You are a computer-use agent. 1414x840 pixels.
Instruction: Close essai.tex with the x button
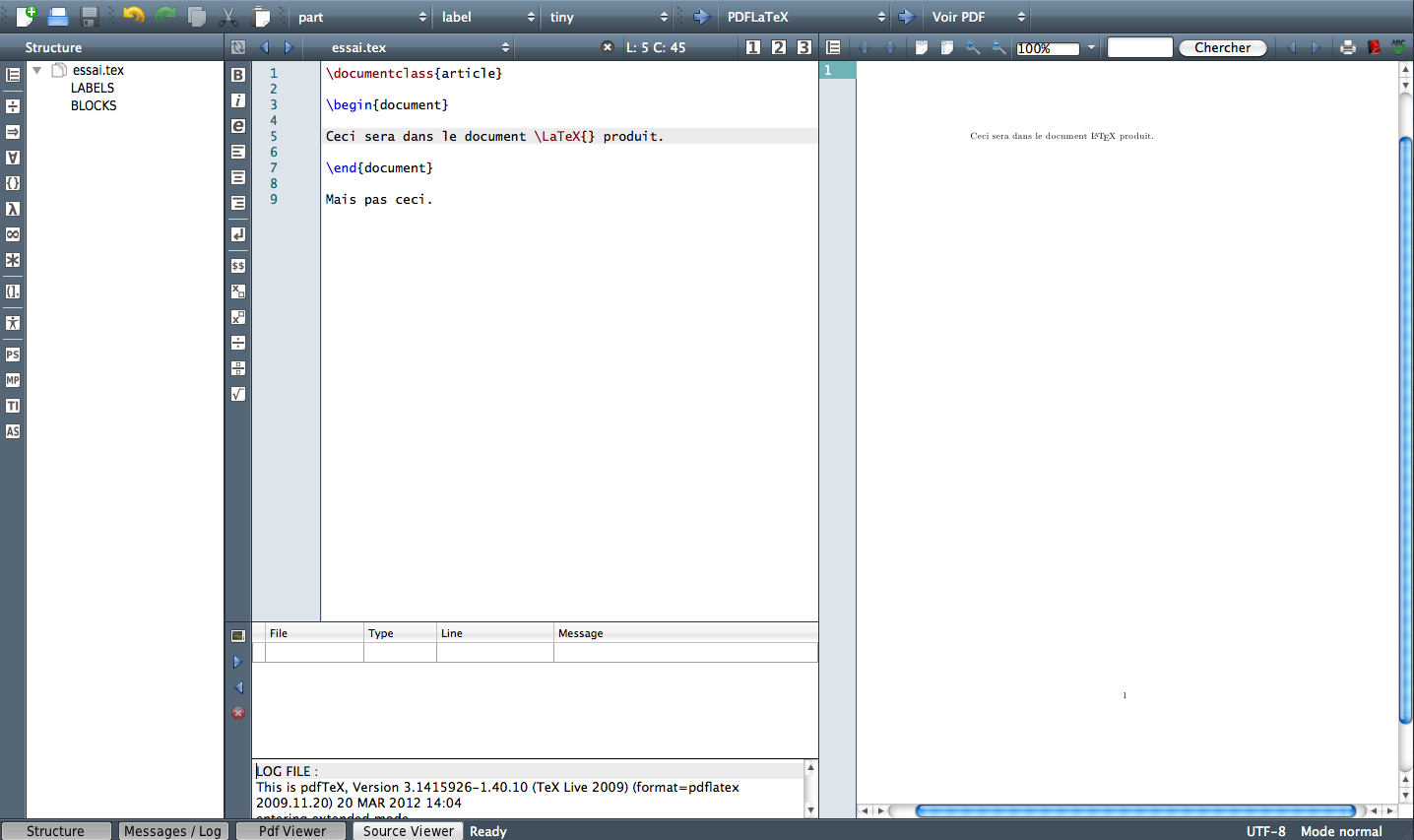pos(608,47)
